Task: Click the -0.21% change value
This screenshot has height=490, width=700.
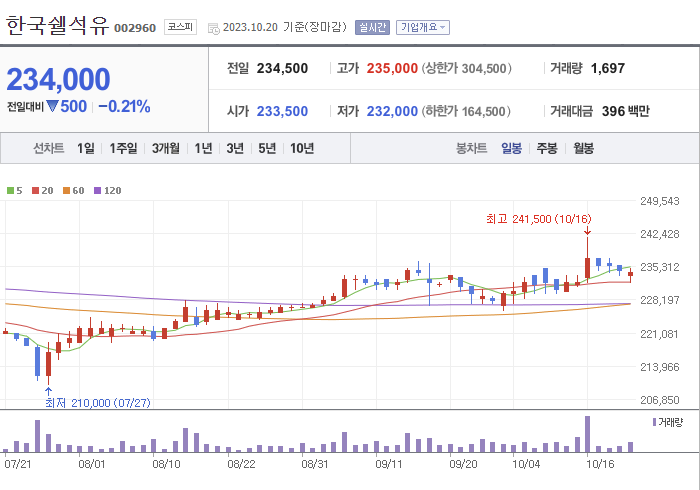Action: coord(124,106)
